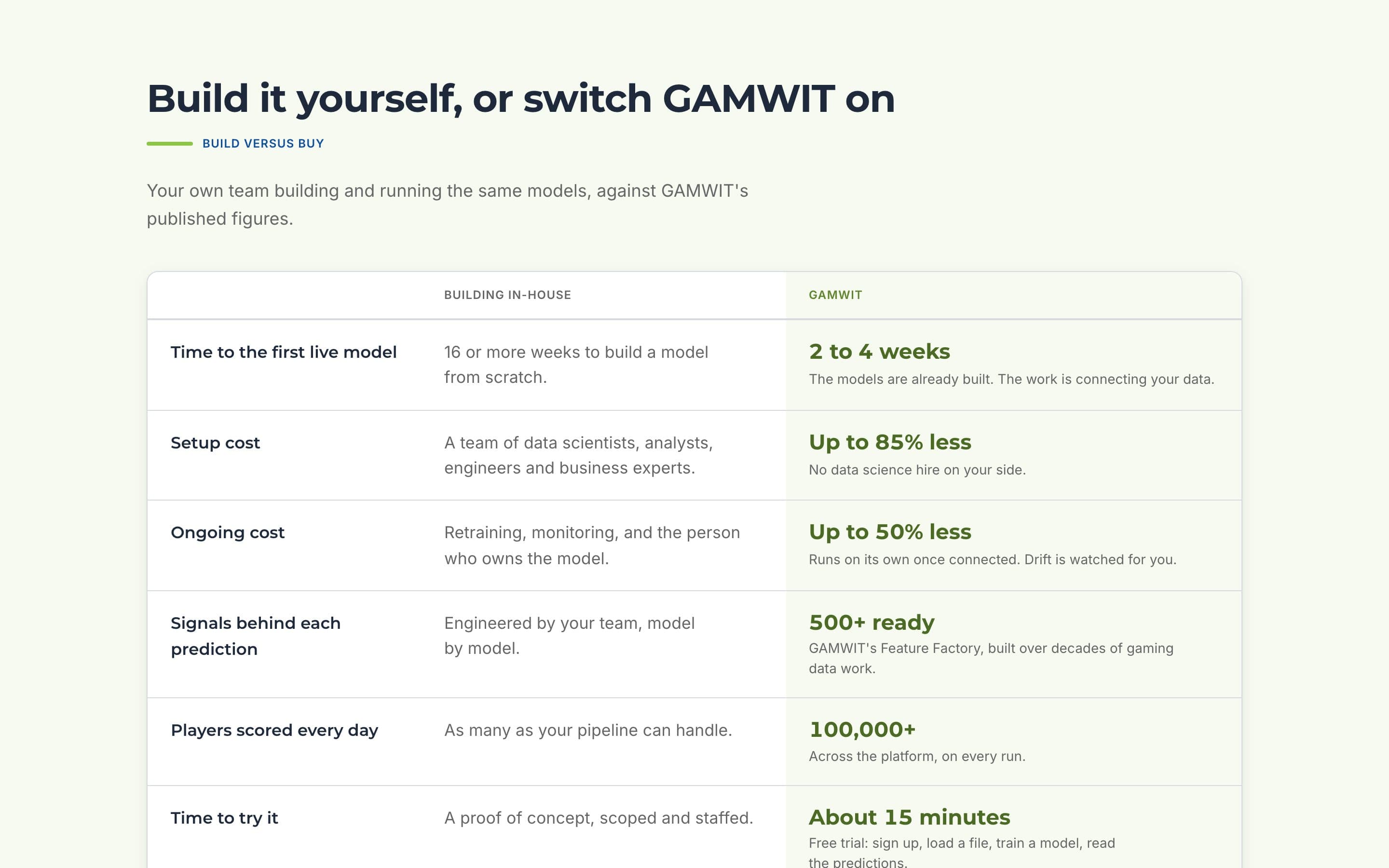Click 'A team of data scientists, analysts' cell
The width and height of the screenshot is (1389, 868).
578,455
